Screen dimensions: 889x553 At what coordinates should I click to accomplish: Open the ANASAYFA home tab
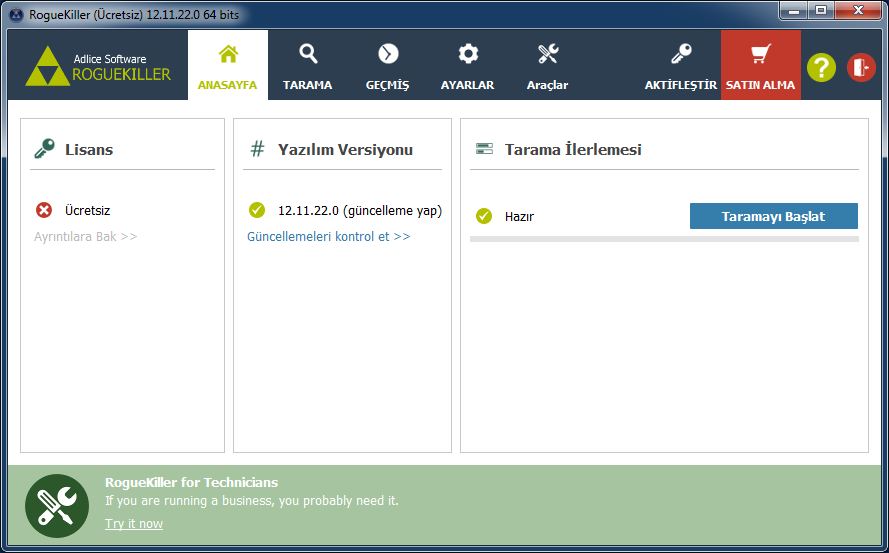227,65
